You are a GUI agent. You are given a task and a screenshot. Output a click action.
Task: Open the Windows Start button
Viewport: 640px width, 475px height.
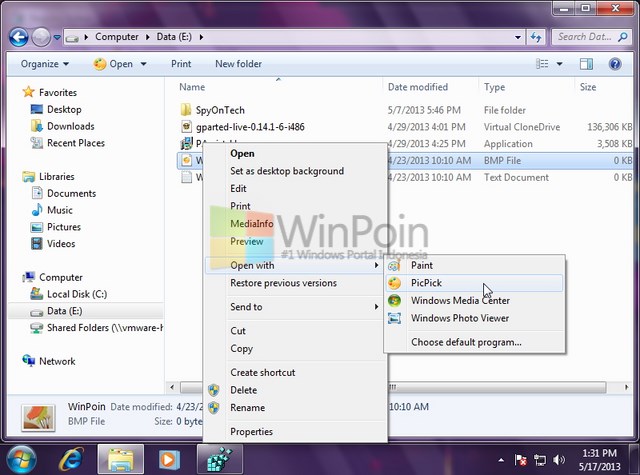coord(21,459)
